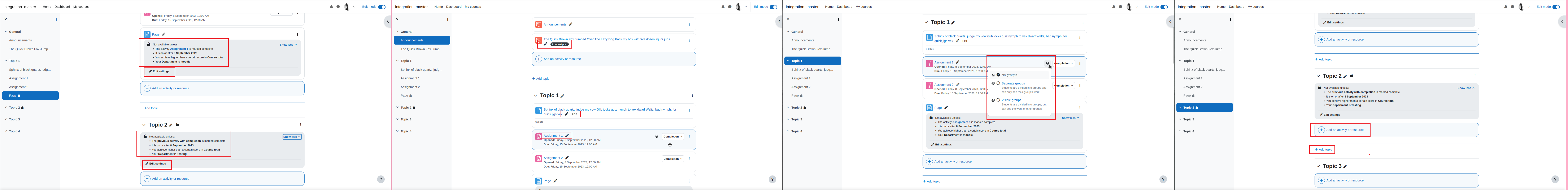The image size is (1568, 190).
Task: Select Announcements sidebar item in second screenshot
Action: pos(422,40)
